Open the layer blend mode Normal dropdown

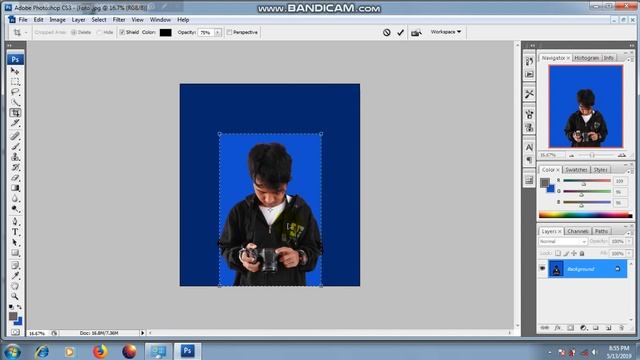coord(562,242)
